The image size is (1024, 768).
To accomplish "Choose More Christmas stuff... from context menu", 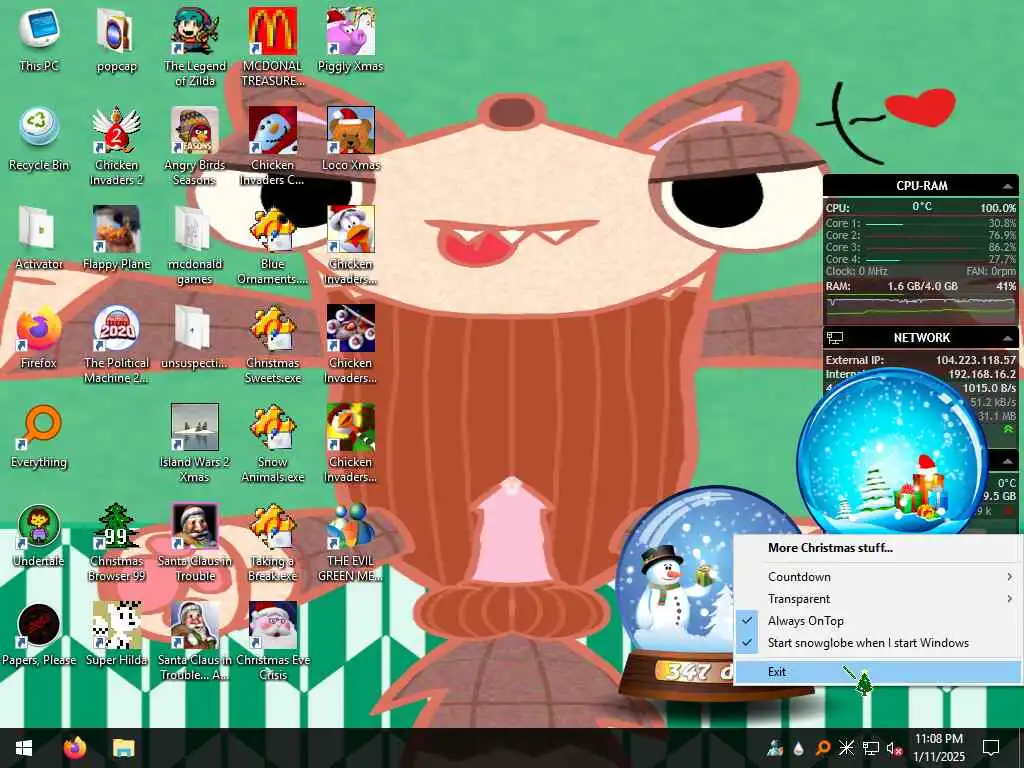I will tap(878, 548).
